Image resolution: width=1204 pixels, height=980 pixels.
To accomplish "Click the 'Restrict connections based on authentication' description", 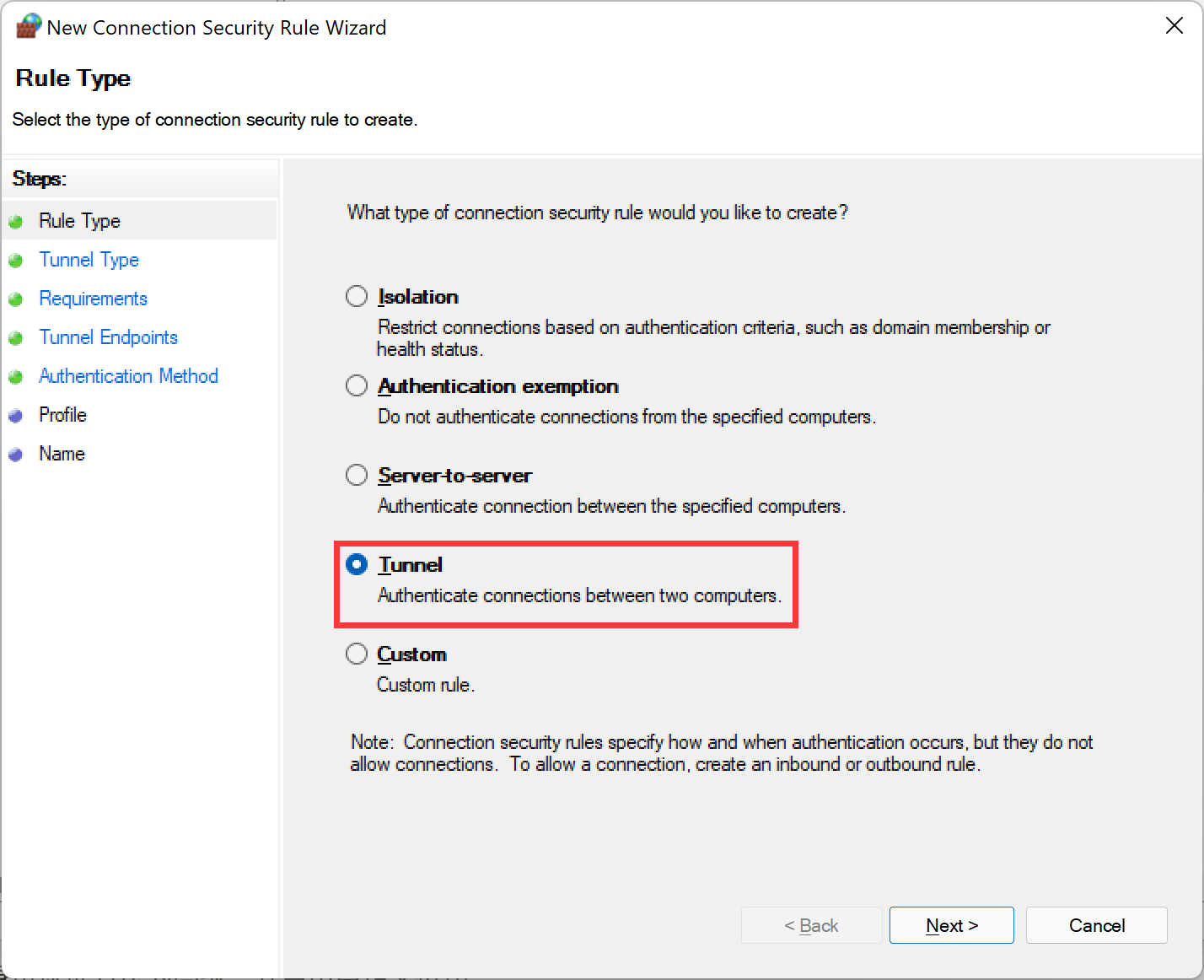I will (713, 338).
